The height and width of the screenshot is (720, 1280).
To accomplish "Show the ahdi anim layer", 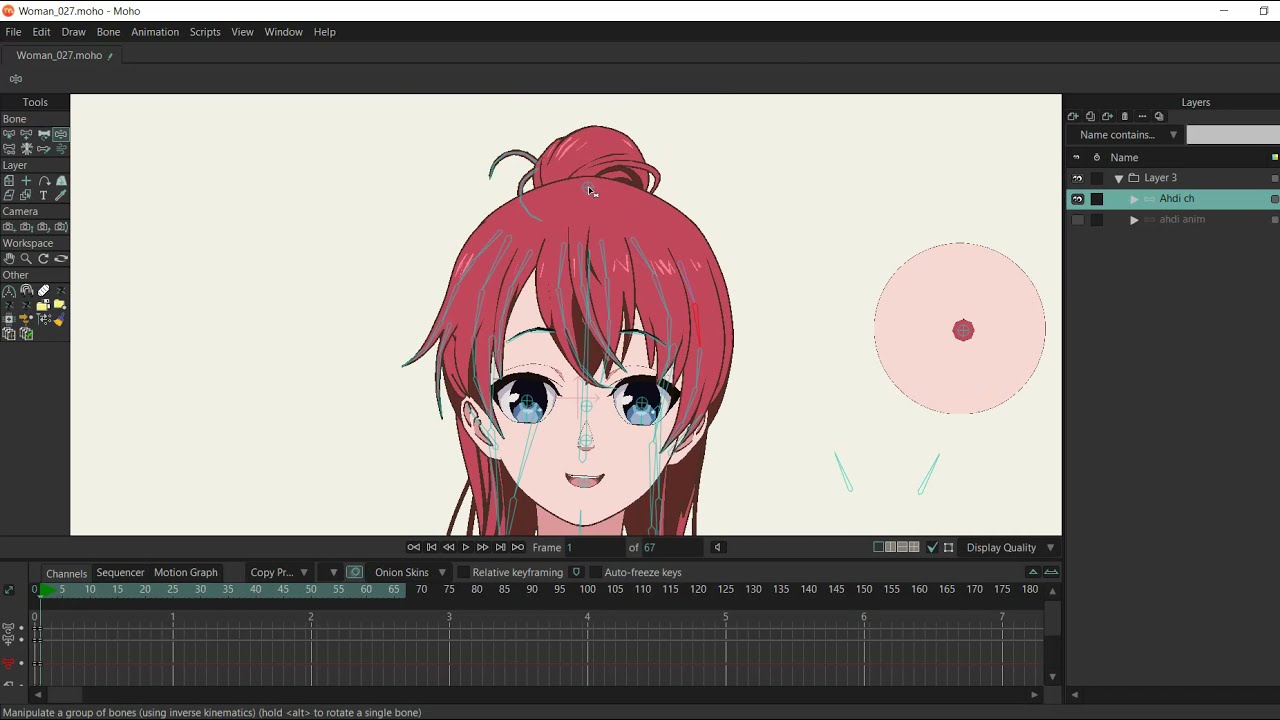I will click(x=1077, y=220).
